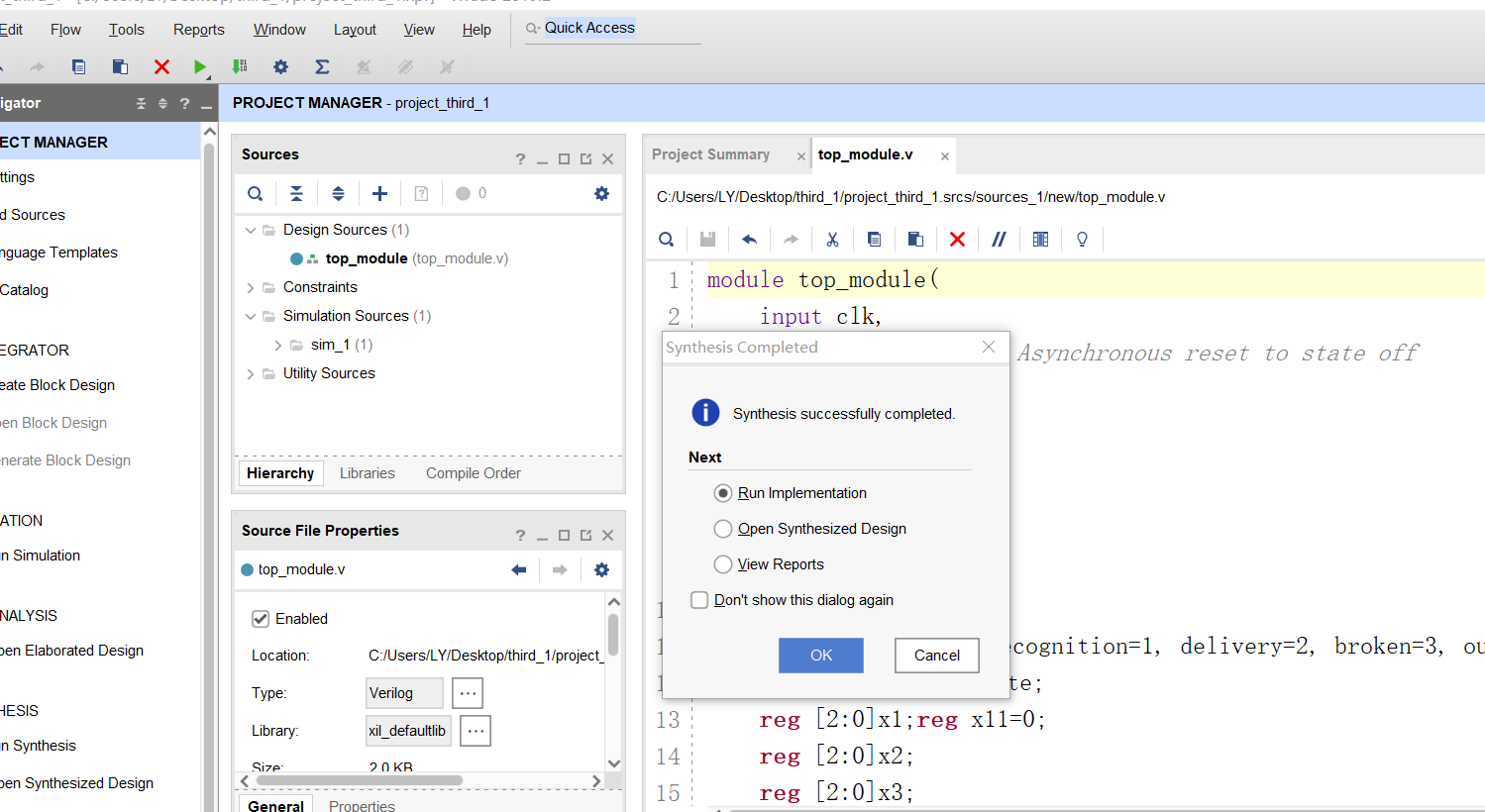Close the top_module.v editor tab
The width and height of the screenshot is (1485, 812).
click(x=945, y=156)
